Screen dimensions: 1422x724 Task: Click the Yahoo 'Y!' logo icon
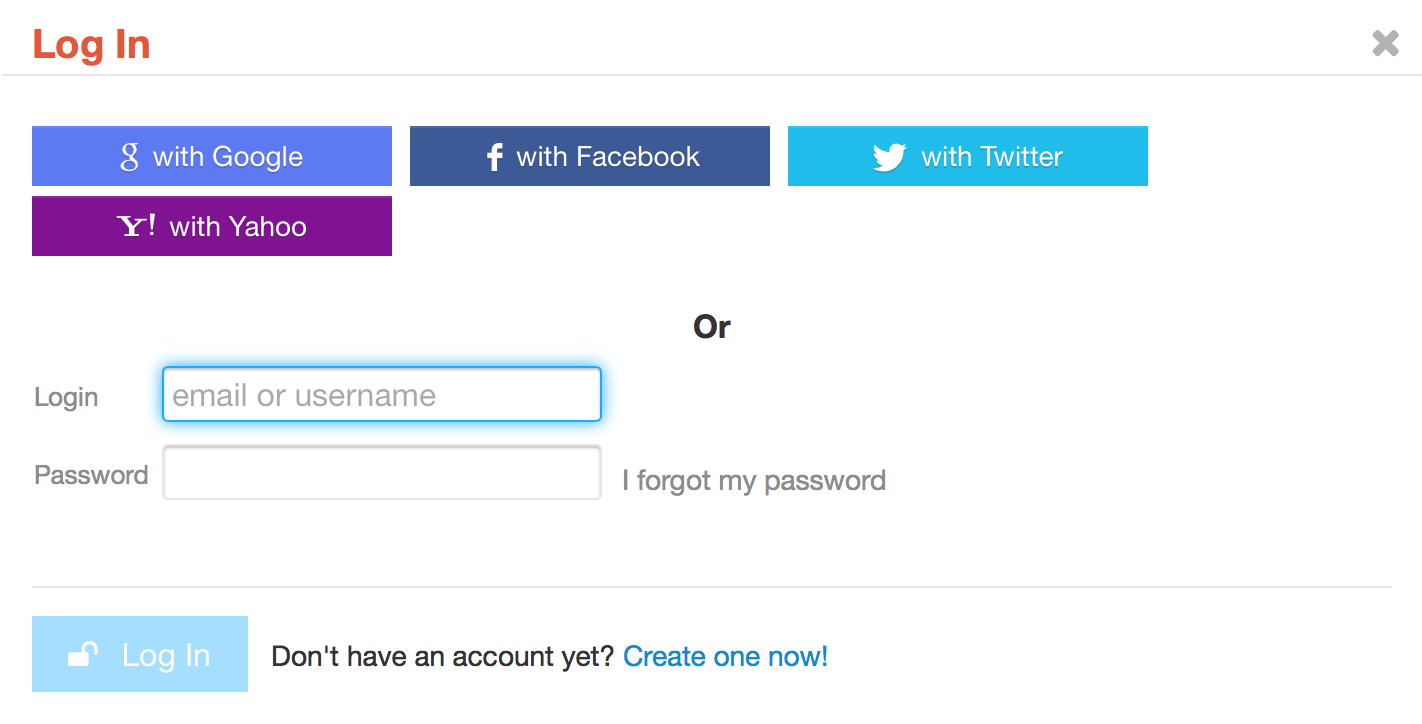tap(137, 226)
